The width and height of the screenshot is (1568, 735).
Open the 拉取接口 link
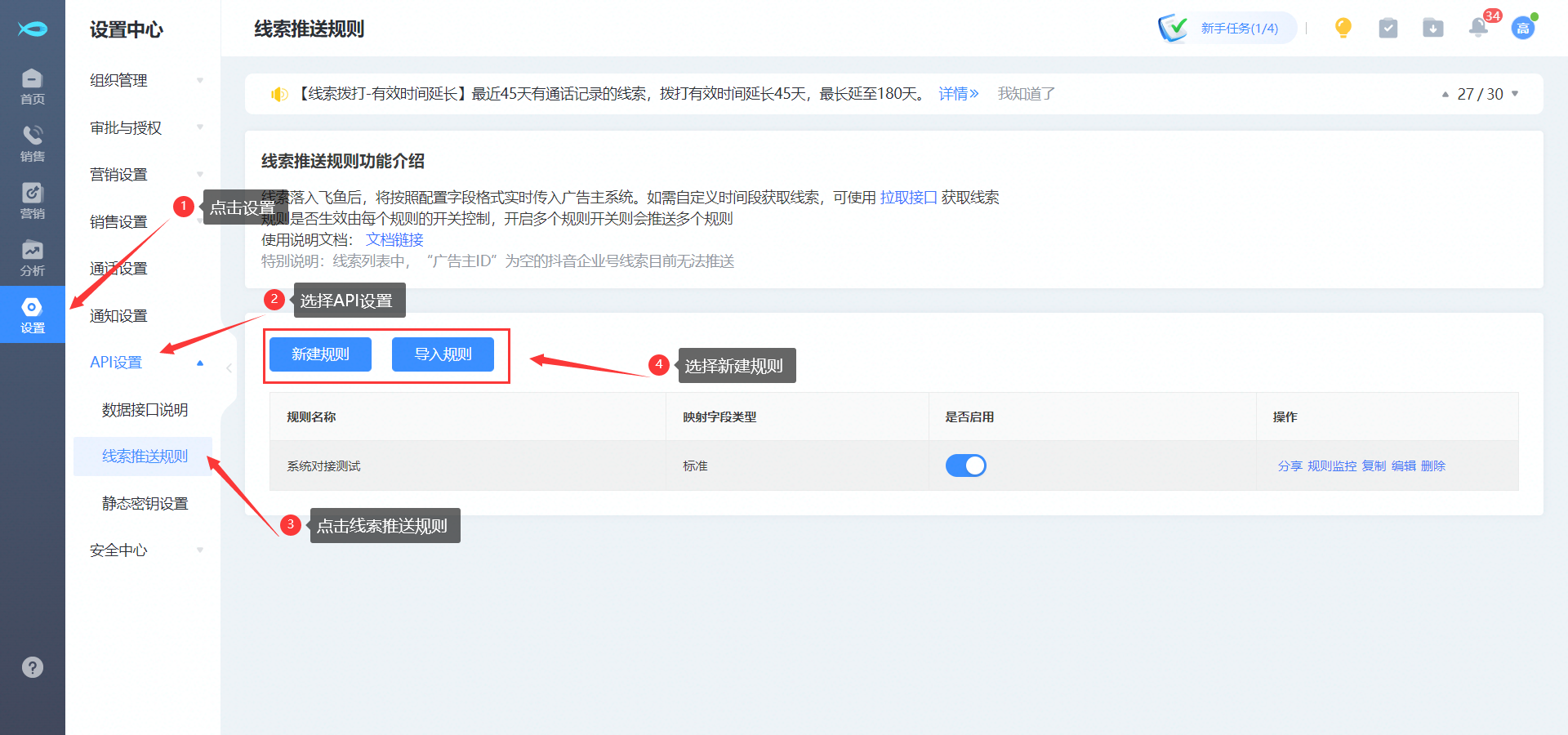pos(908,198)
